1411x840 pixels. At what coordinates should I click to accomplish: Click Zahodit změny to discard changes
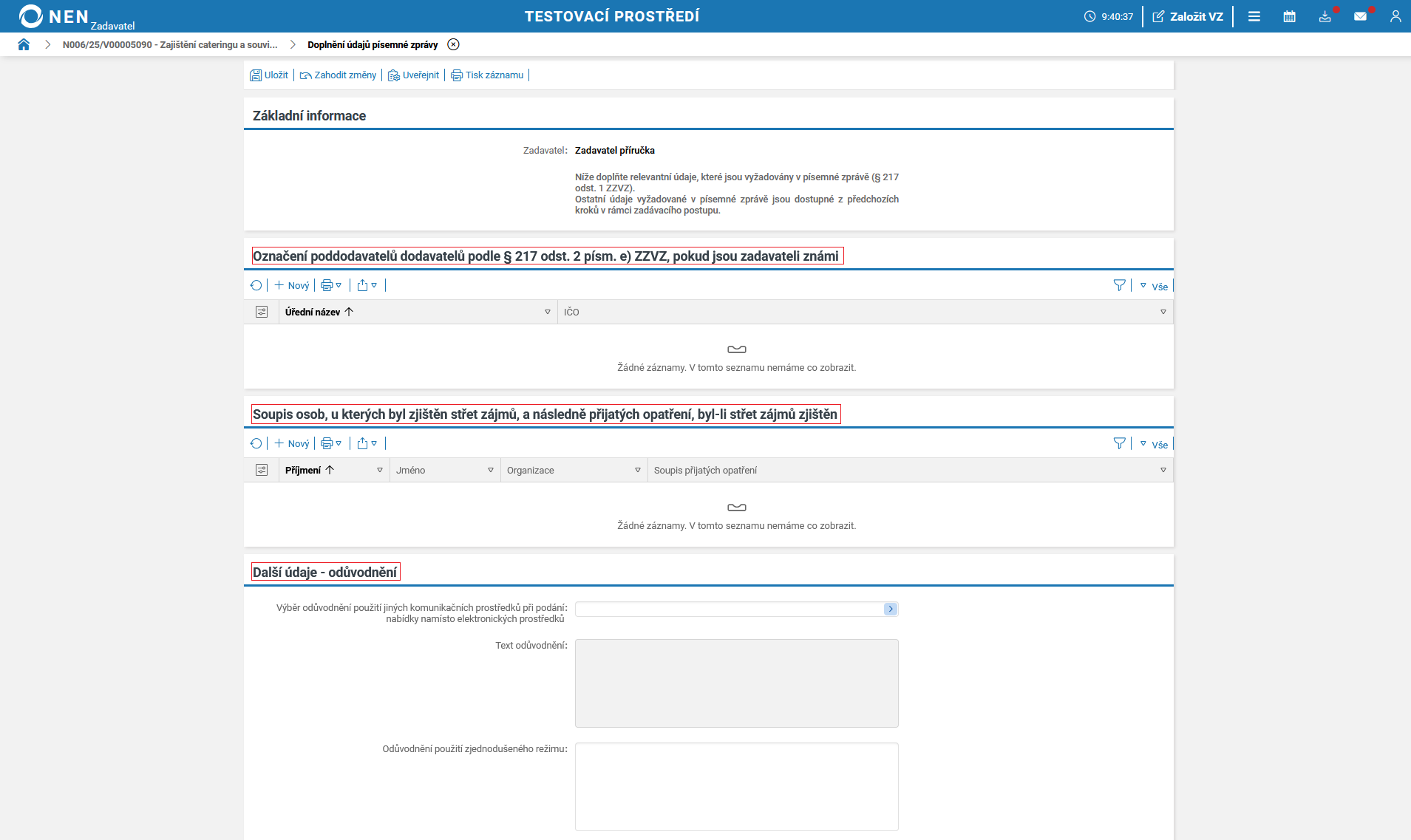pyautogui.click(x=338, y=75)
